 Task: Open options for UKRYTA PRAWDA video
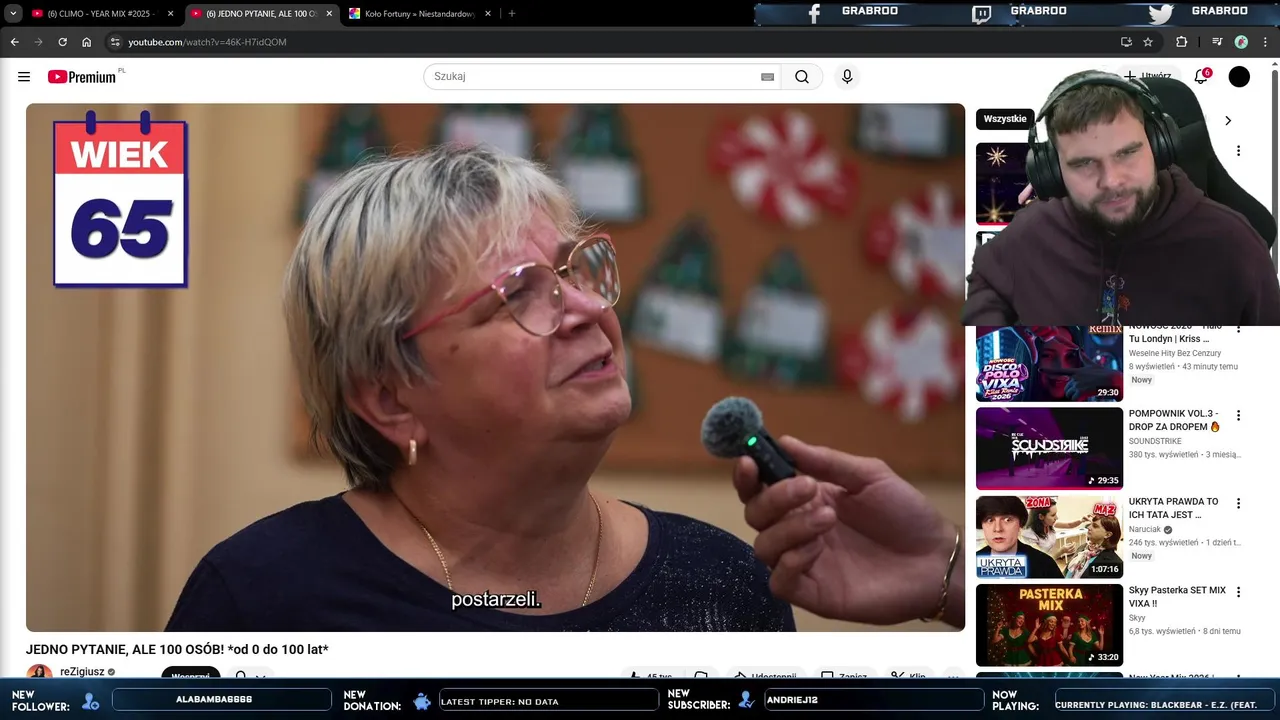click(x=1238, y=503)
